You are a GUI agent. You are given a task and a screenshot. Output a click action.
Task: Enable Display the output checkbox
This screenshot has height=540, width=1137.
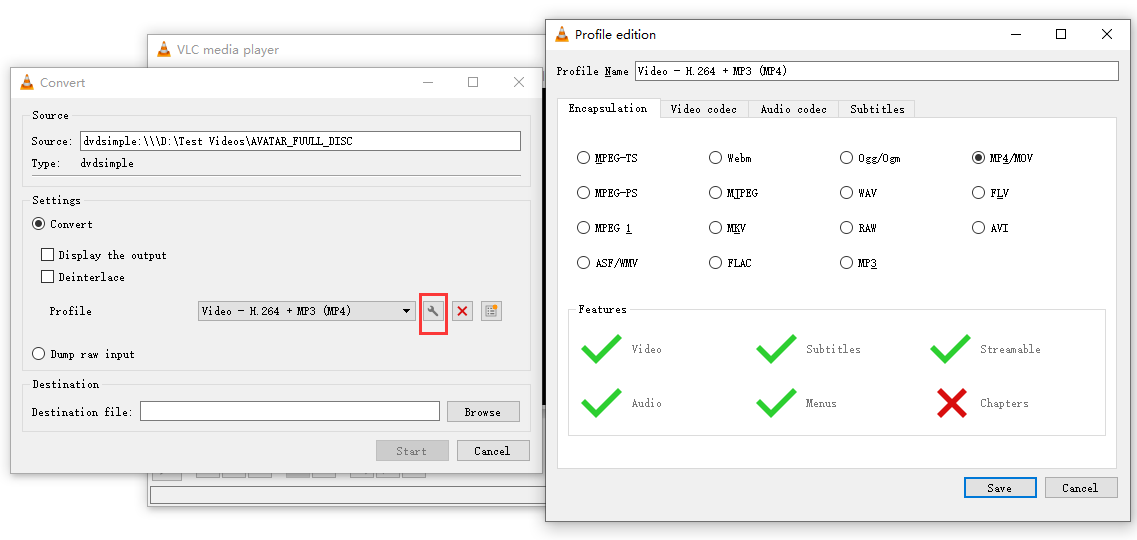click(x=48, y=255)
